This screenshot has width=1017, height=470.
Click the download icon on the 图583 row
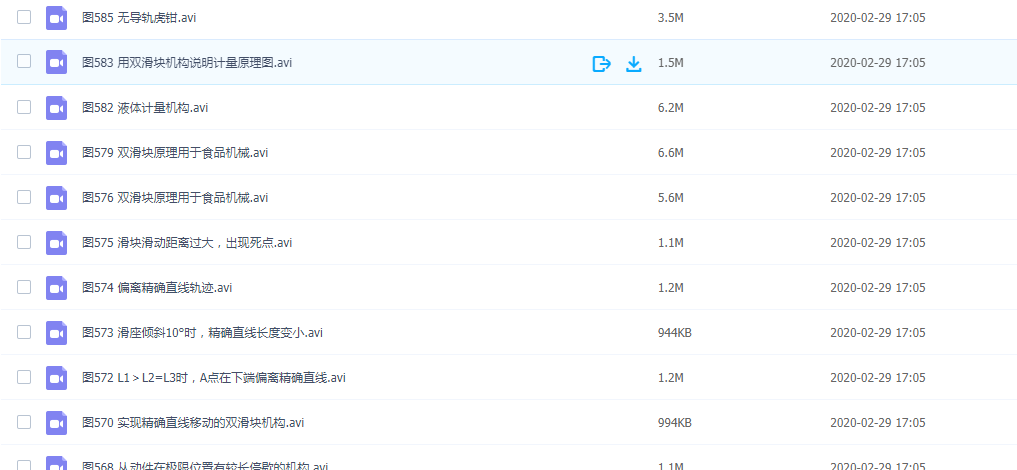633,63
